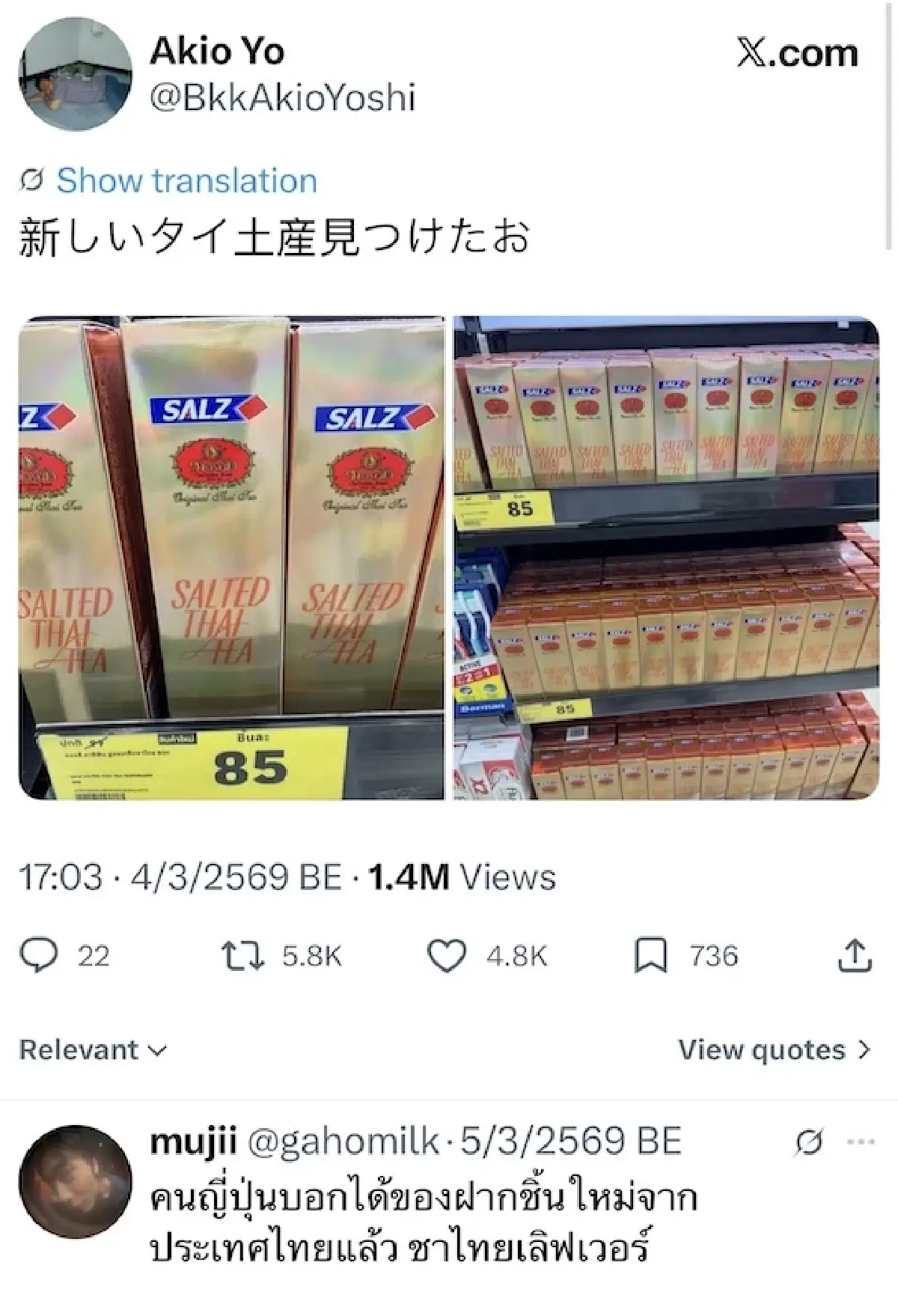Screen dimensions: 898x1316
Task: Click the @gahomilk username
Action: click(343, 1142)
